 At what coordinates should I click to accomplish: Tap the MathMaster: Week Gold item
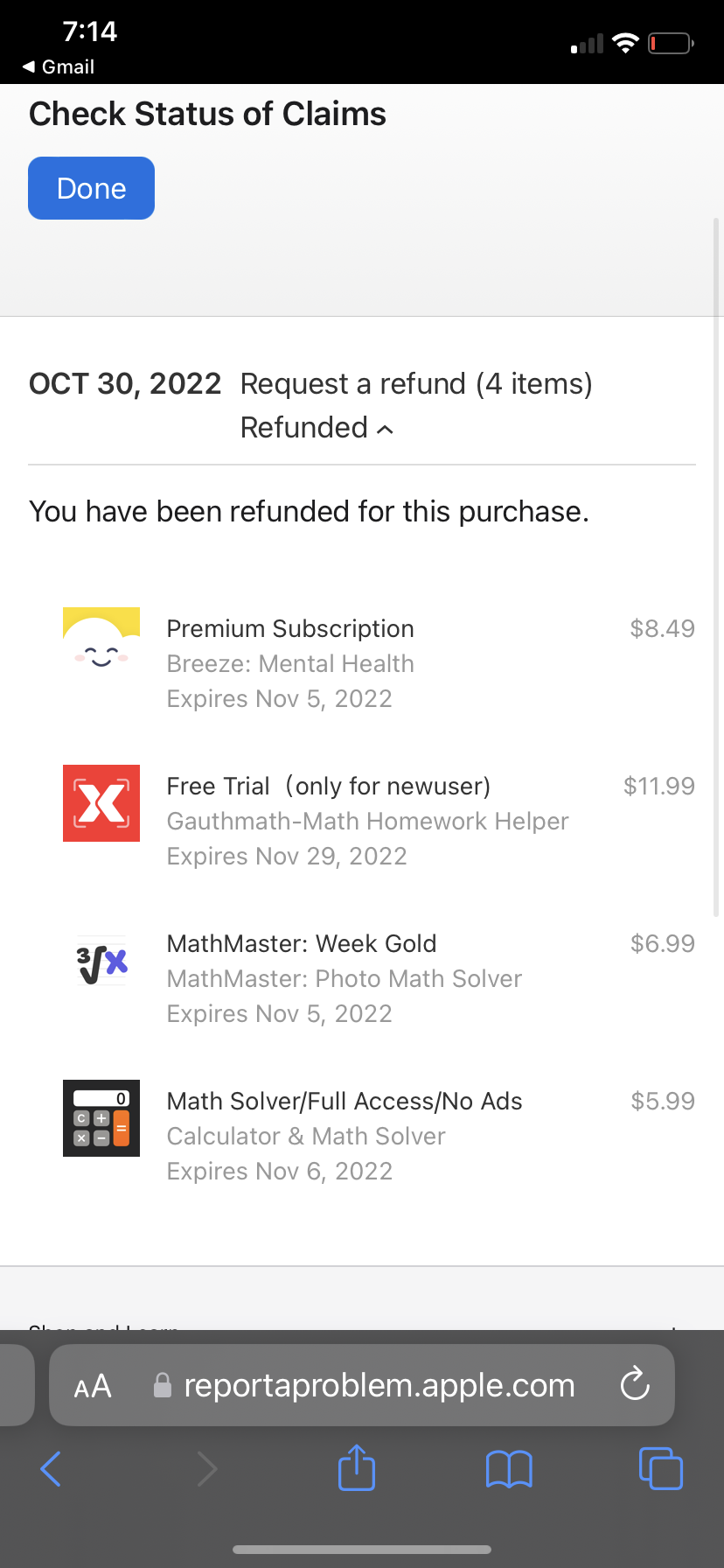[x=302, y=943]
